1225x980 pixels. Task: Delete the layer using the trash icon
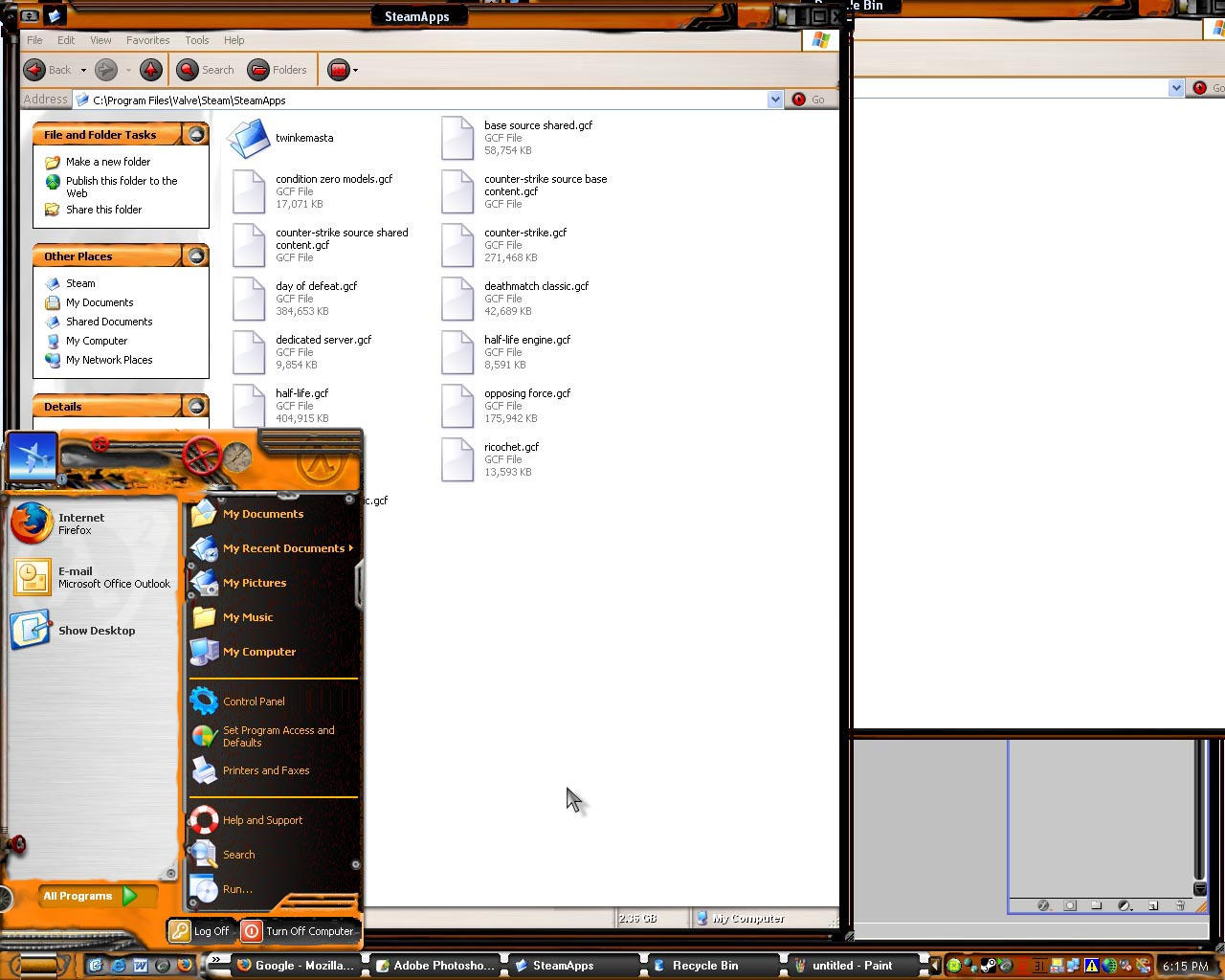1180,905
